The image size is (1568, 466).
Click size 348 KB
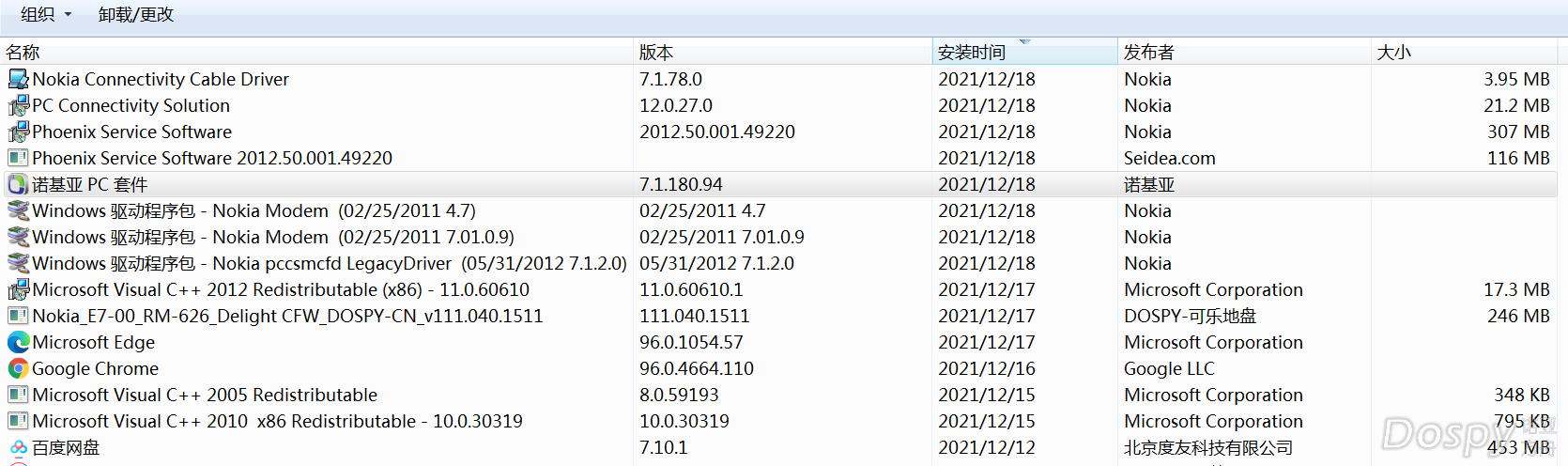click(x=1522, y=395)
